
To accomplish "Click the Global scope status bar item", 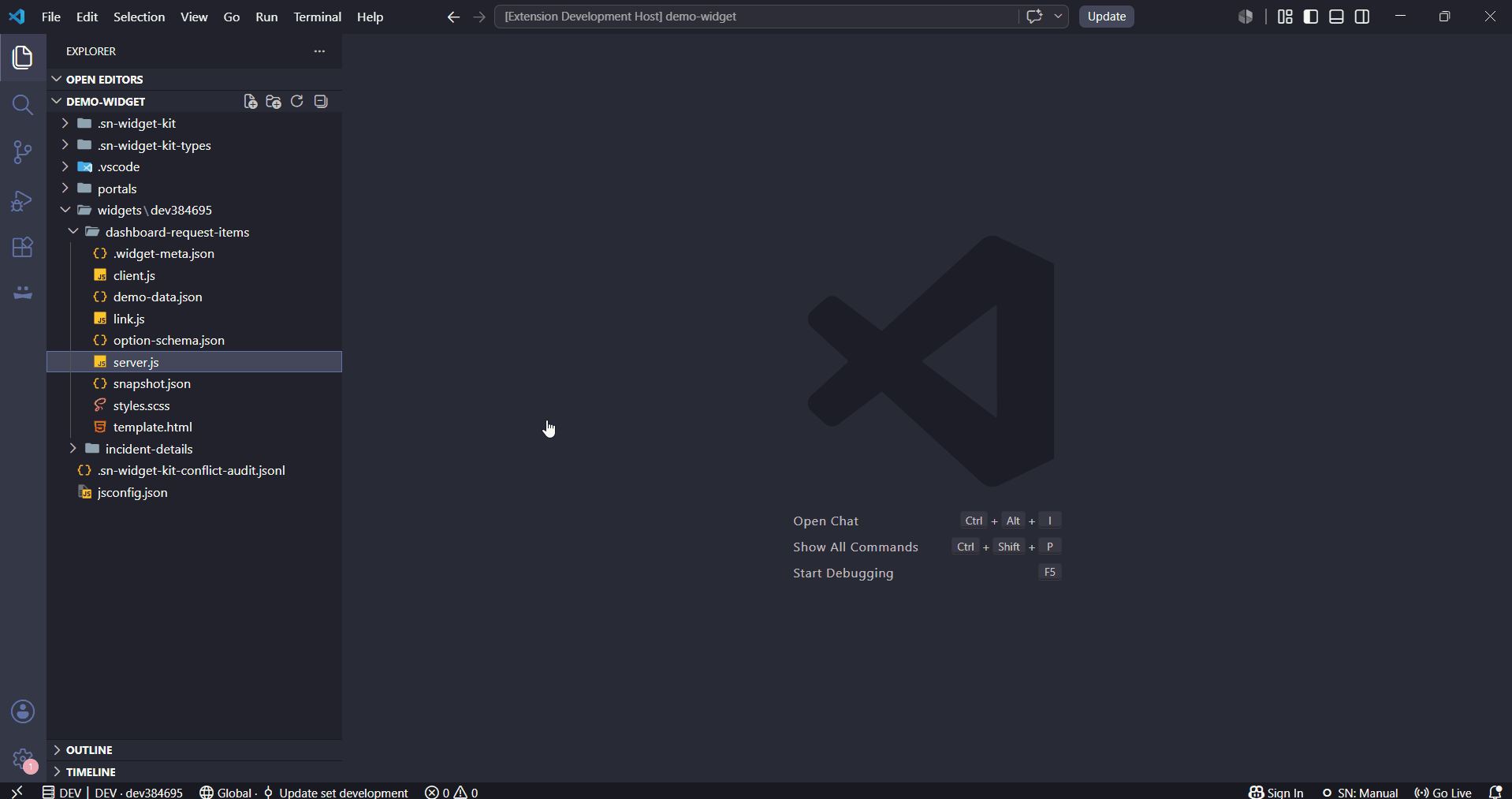I will (x=225, y=792).
